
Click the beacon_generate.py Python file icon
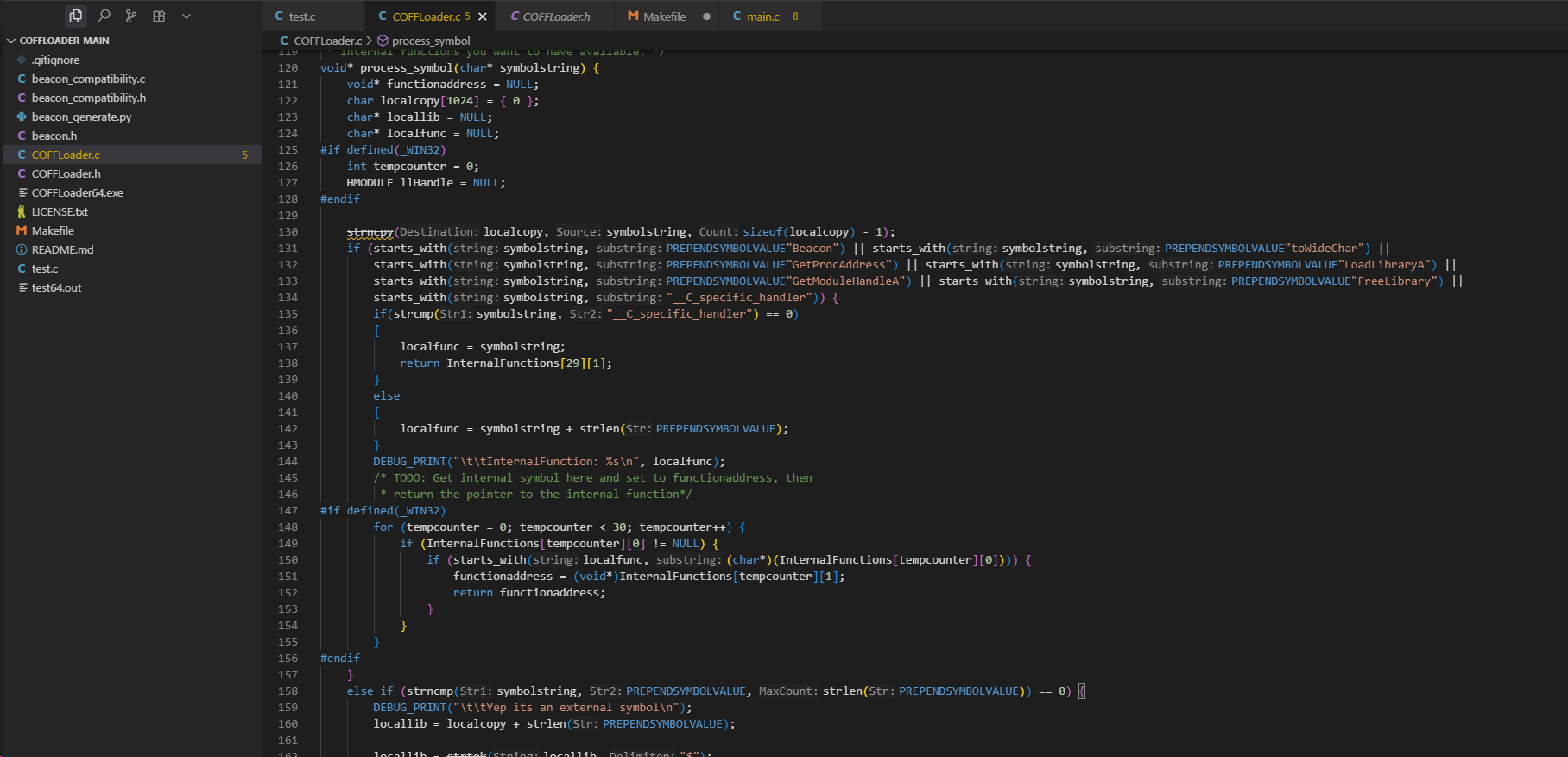tap(22, 117)
